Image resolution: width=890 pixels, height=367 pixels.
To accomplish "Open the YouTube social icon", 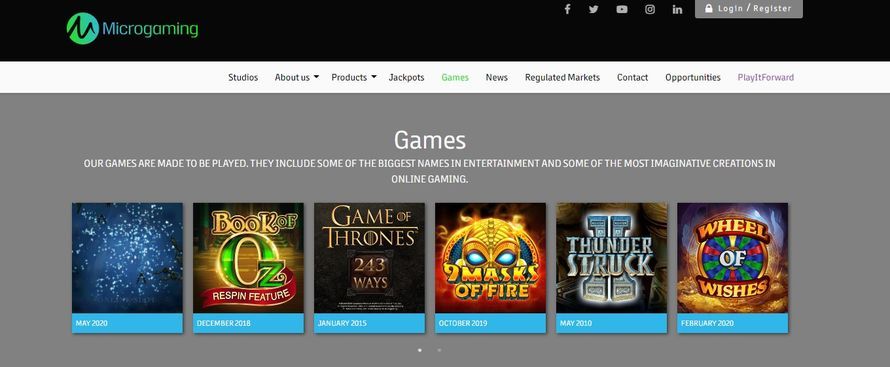I will coord(622,9).
